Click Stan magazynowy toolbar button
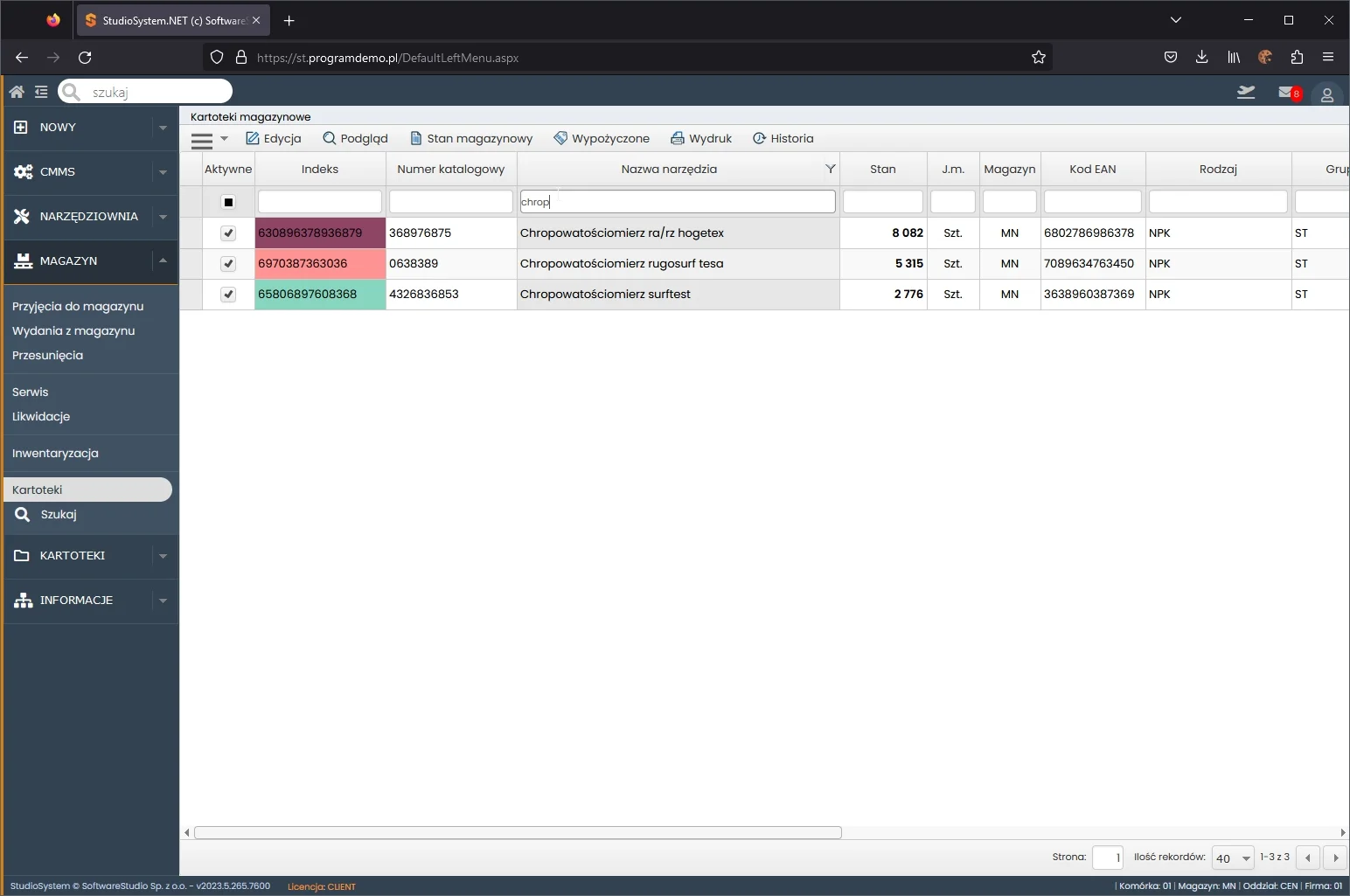Screen dimensions: 1350x896 click(471, 138)
